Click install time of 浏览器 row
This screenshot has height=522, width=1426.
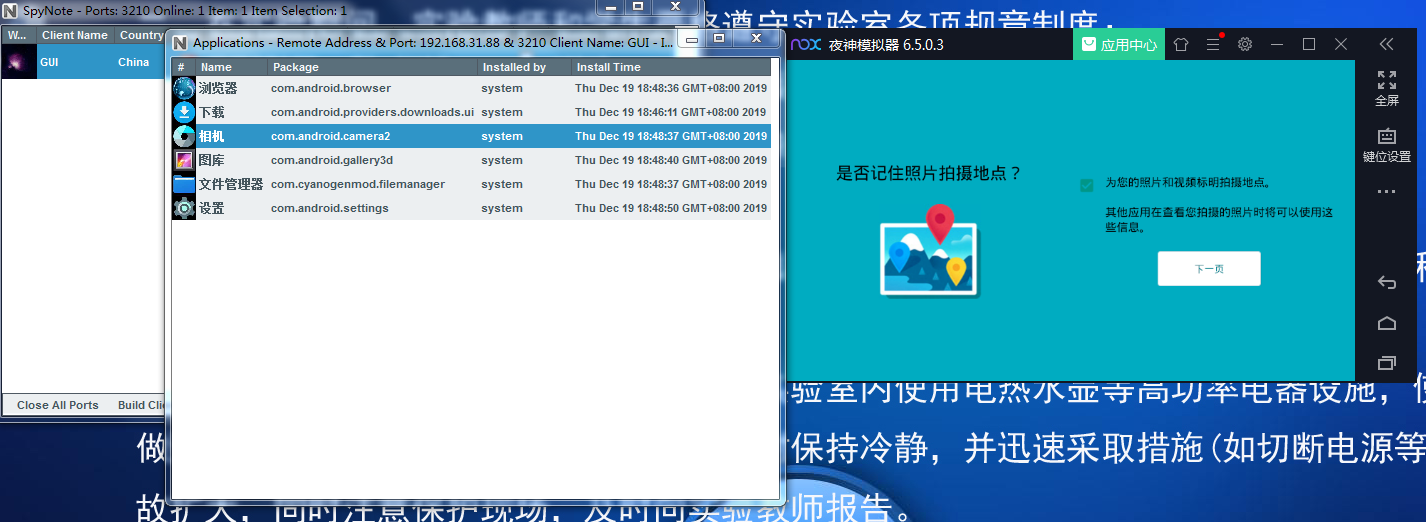point(671,88)
